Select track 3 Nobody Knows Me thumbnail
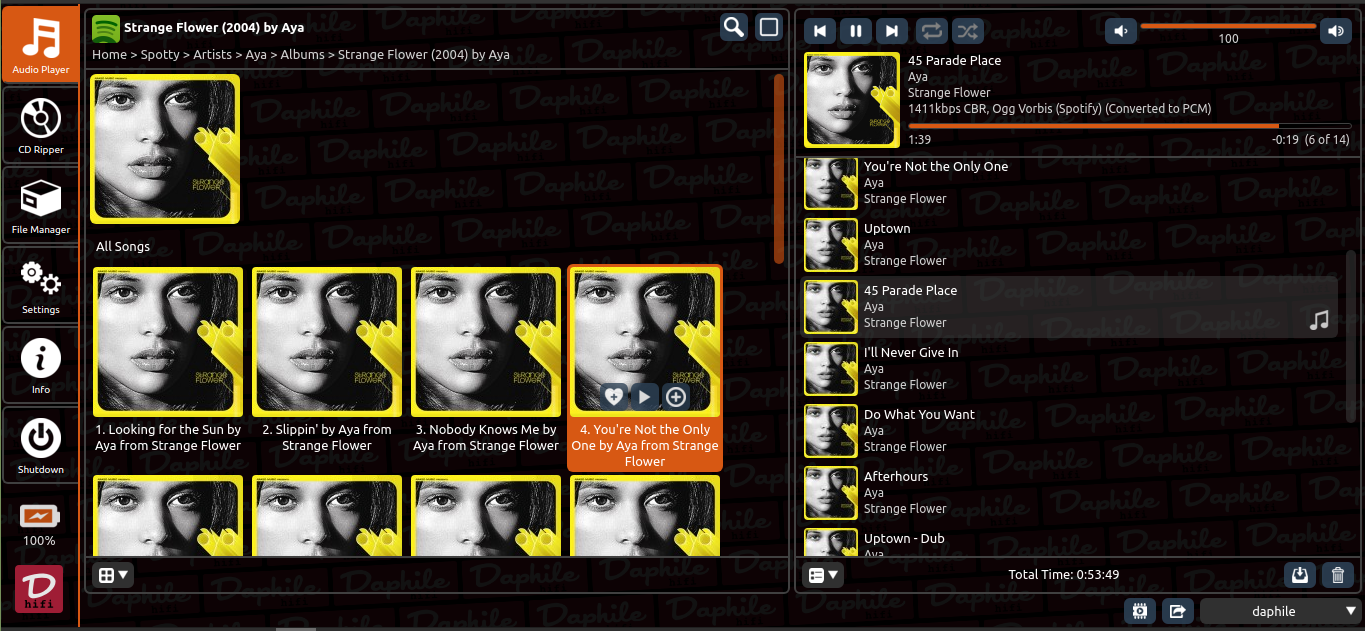Screen dimensions: 1365x631 (486, 342)
